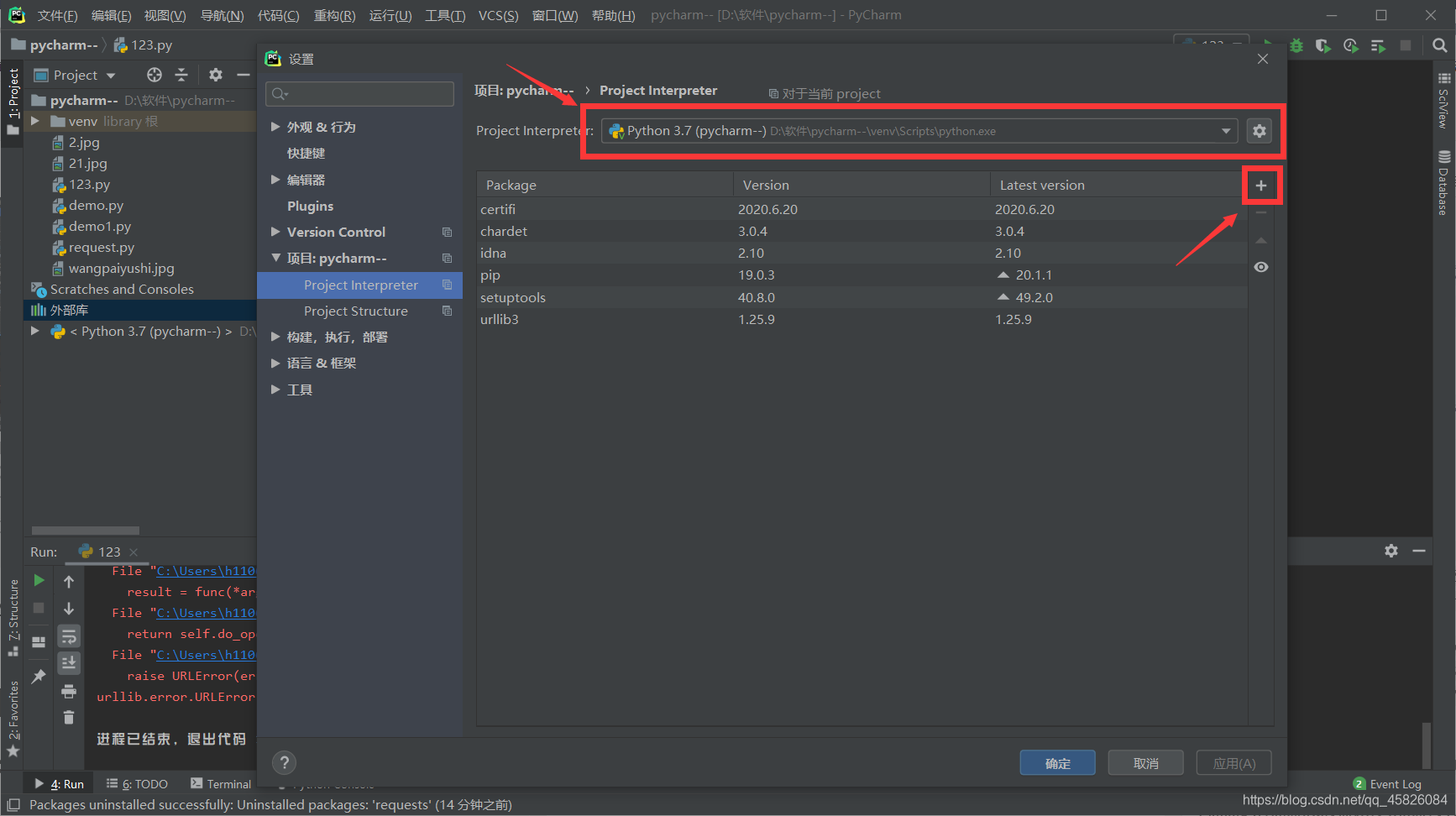The width and height of the screenshot is (1456, 816).
Task: Toggle soft-wrap in Run console
Action: pos(69,636)
